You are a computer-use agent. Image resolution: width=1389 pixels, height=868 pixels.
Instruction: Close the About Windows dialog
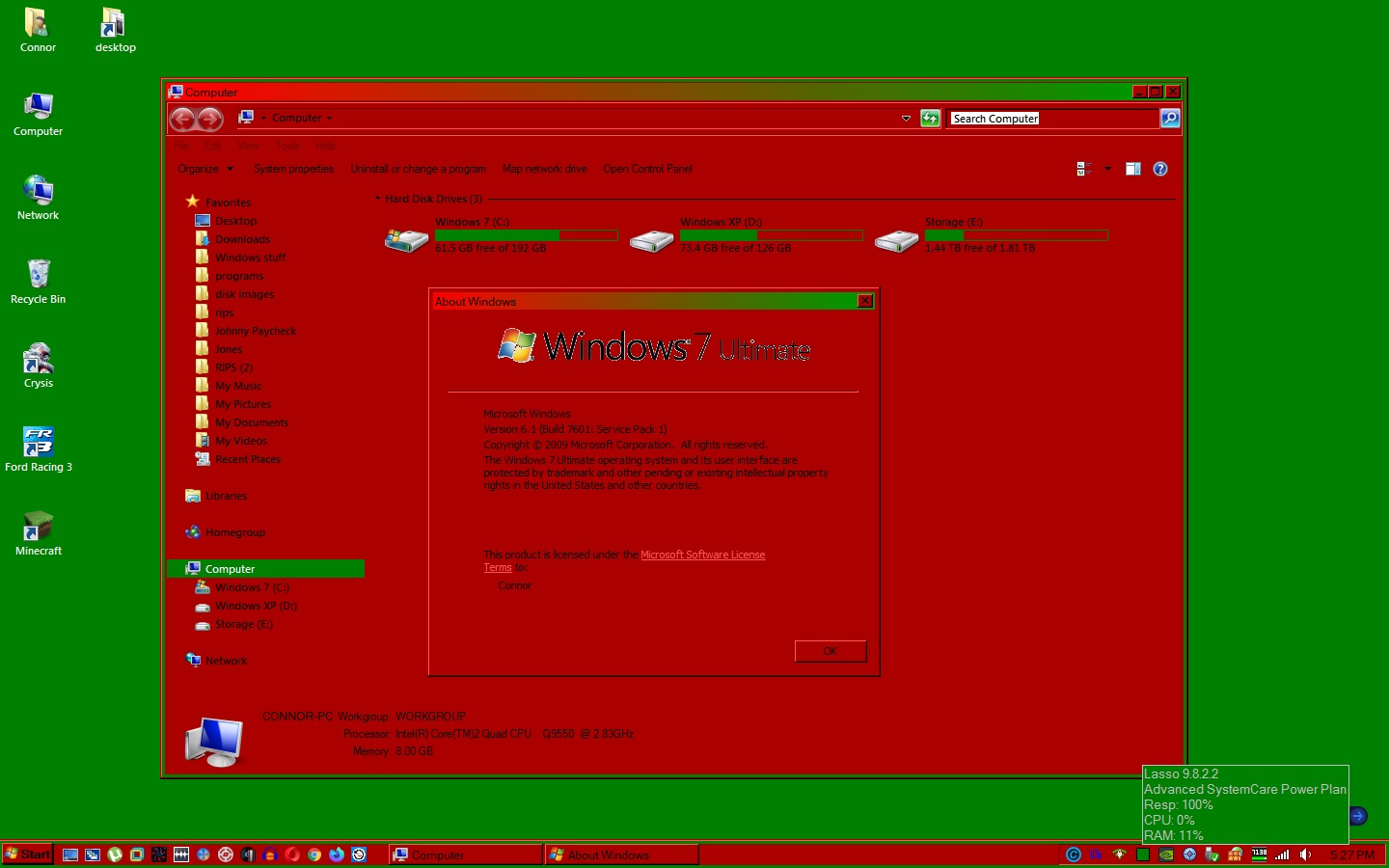pos(865,301)
